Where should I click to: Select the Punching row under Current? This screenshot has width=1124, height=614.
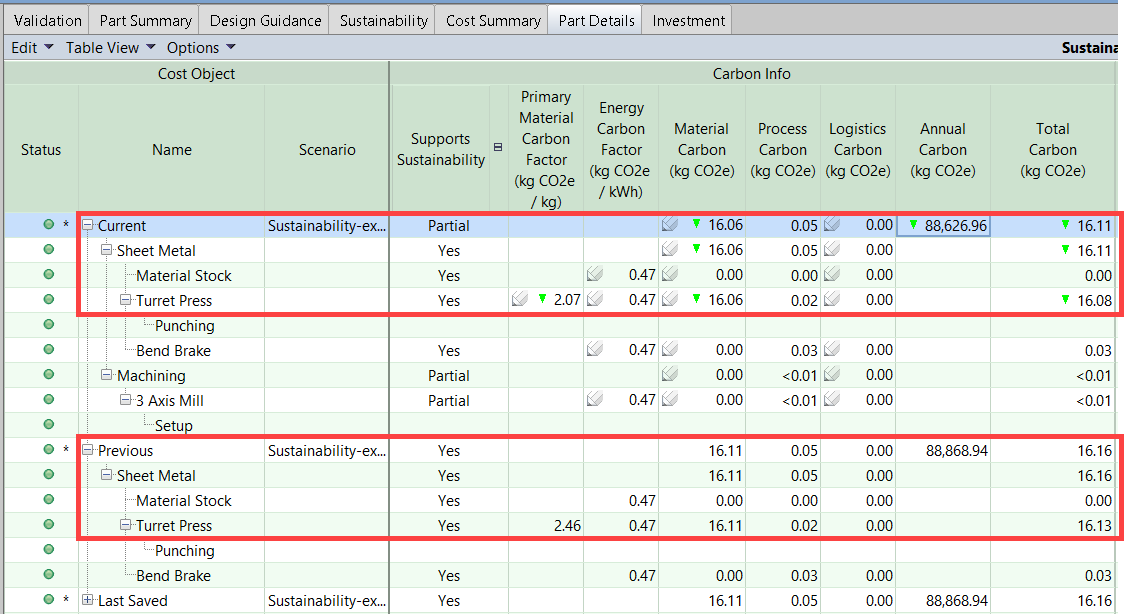[x=184, y=325]
